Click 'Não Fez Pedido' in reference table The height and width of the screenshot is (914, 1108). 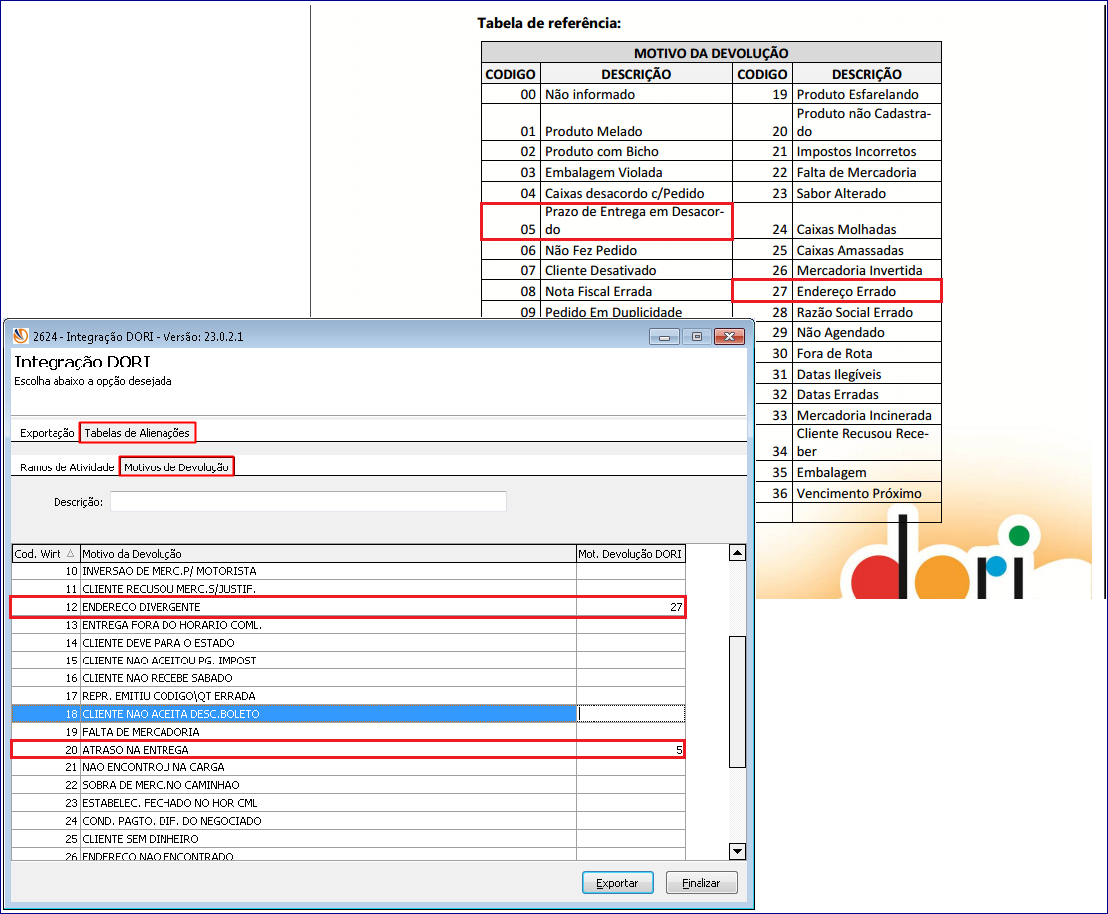591,250
